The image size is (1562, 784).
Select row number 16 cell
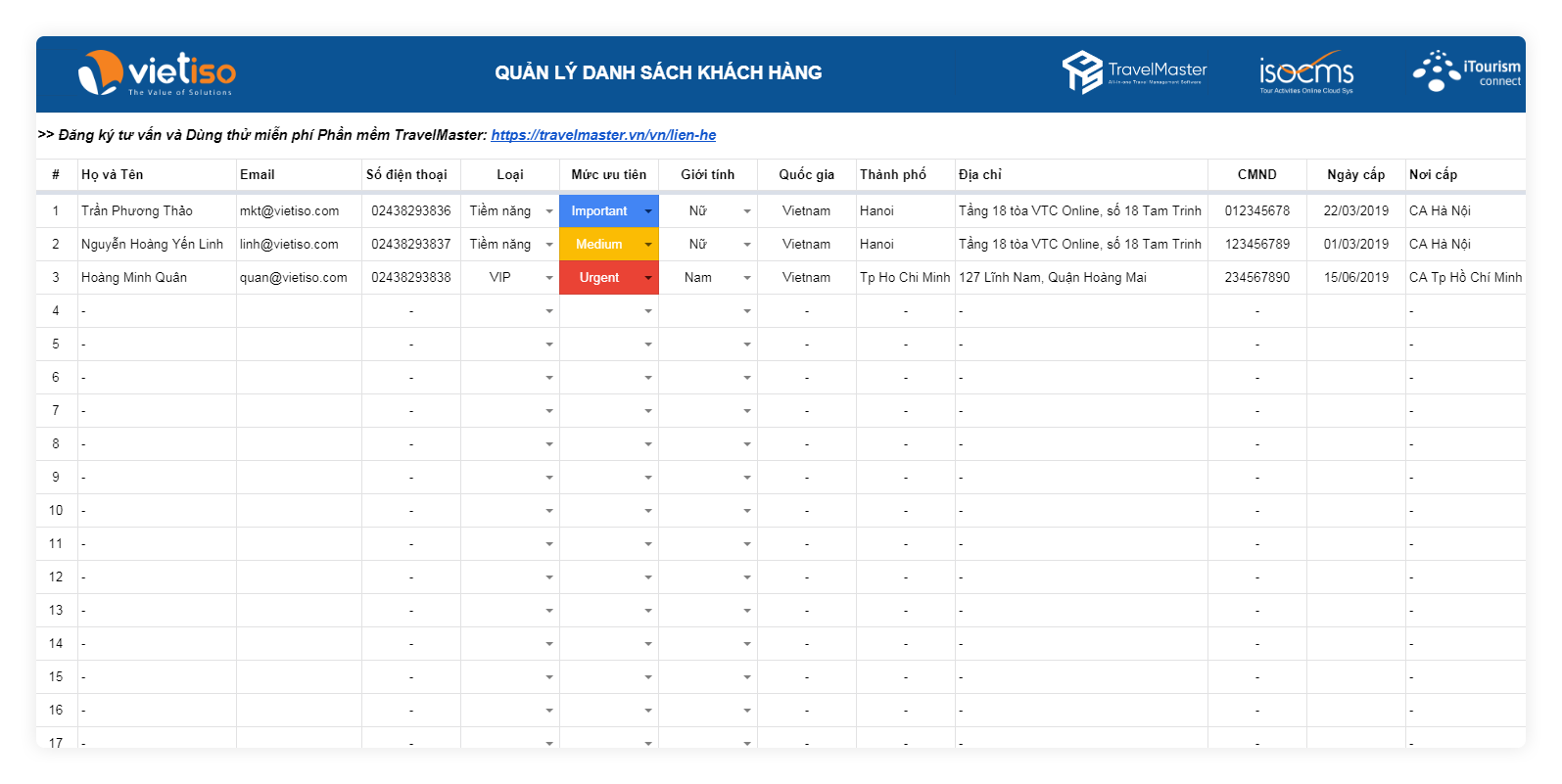(57, 711)
